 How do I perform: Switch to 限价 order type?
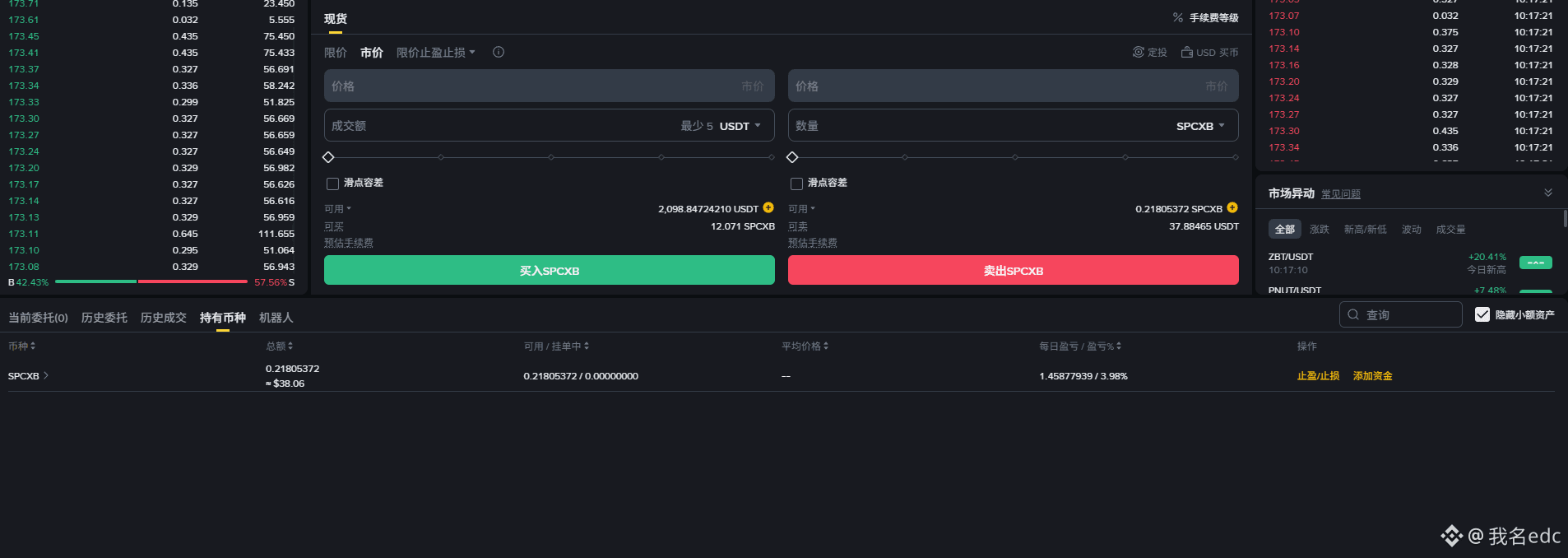tap(335, 52)
